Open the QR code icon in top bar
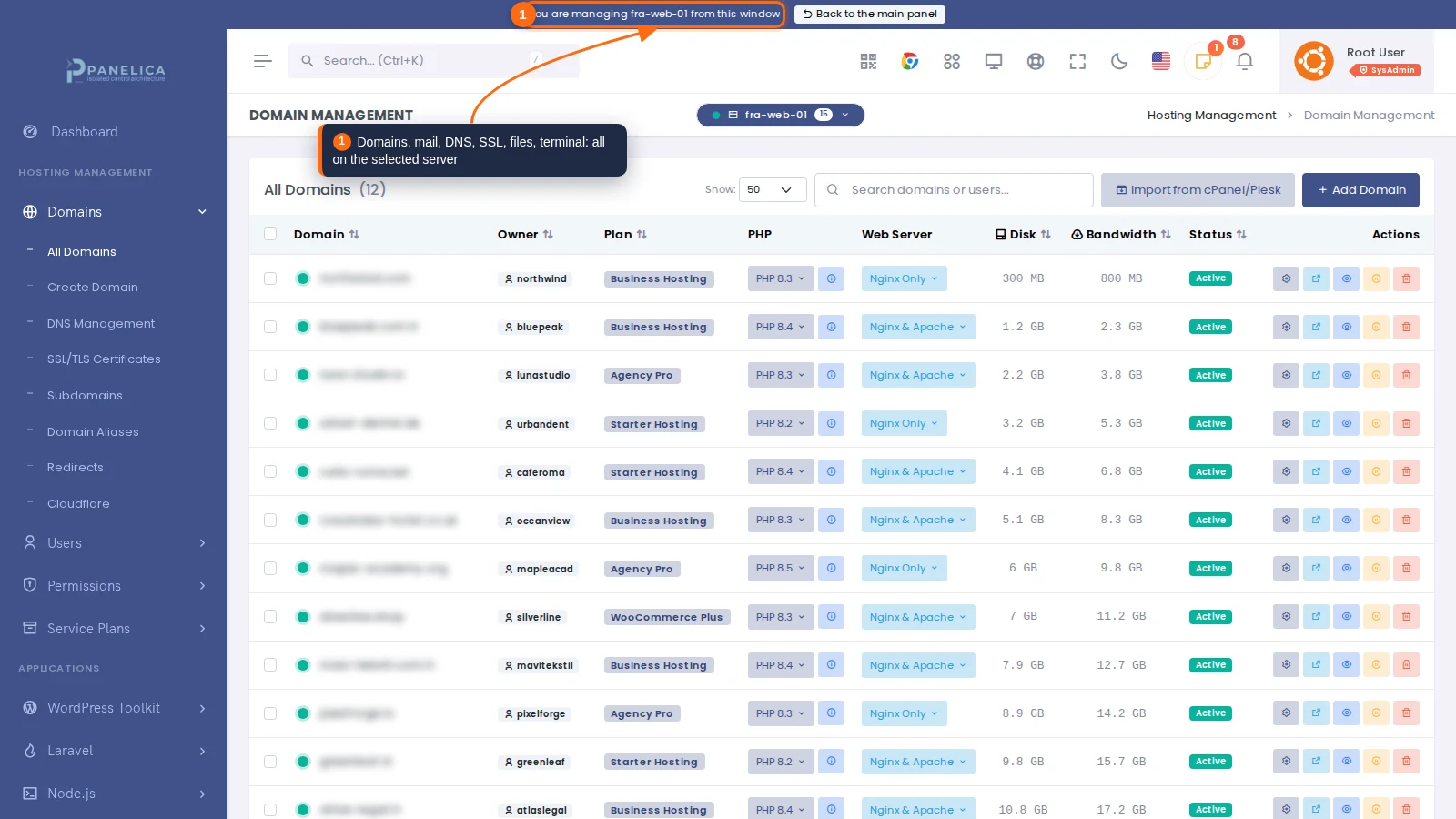The height and width of the screenshot is (819, 1456). [868, 61]
